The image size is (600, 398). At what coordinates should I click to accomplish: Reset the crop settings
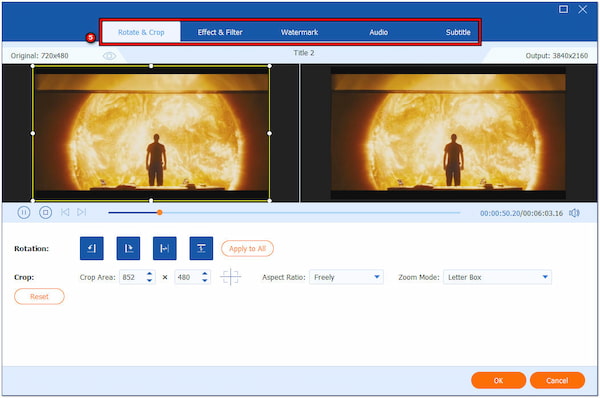[x=39, y=296]
